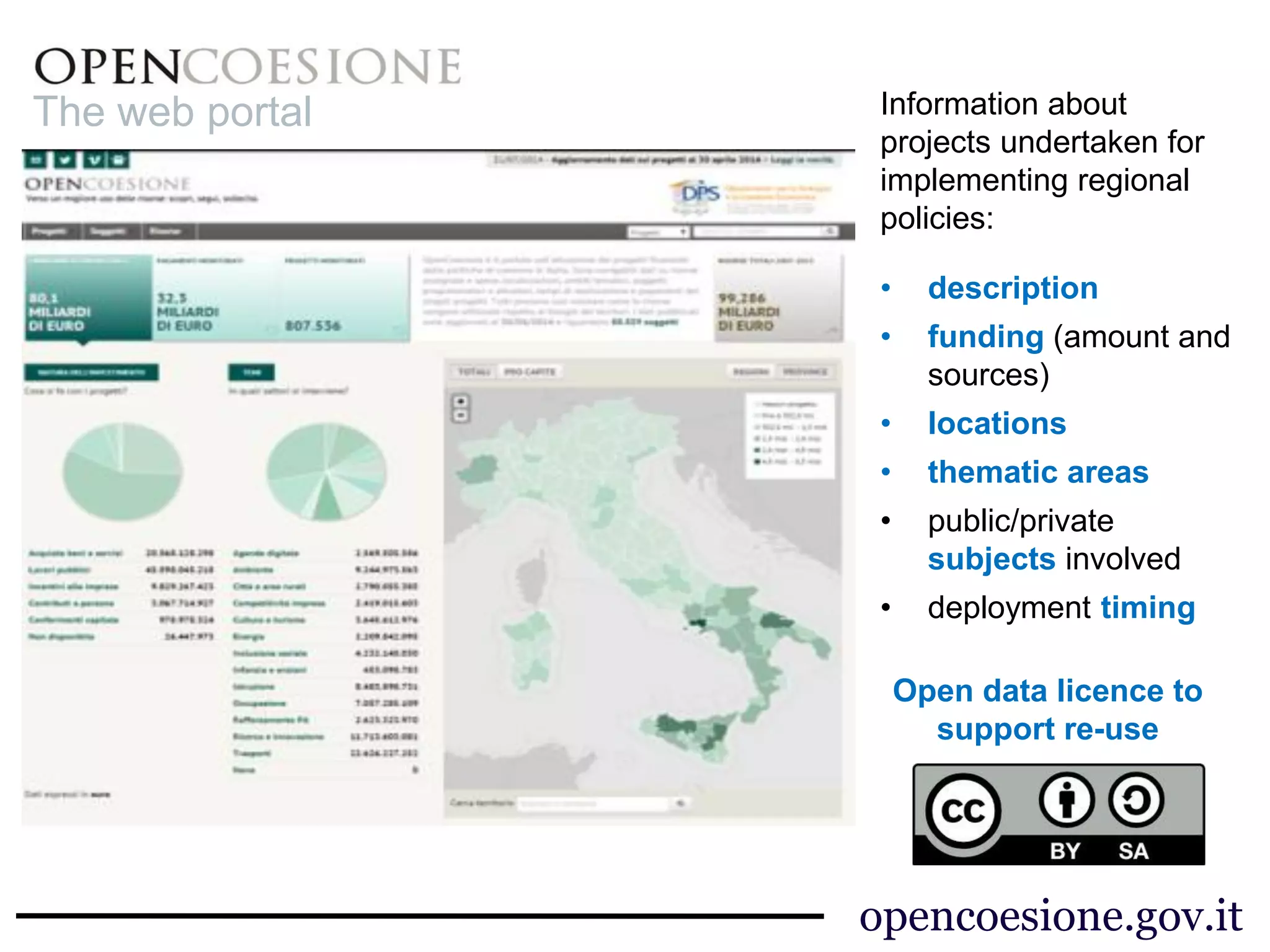The height and width of the screenshot is (952, 1270).
Task: Click the investment nature pie chart
Action: pyautogui.click(x=123, y=472)
